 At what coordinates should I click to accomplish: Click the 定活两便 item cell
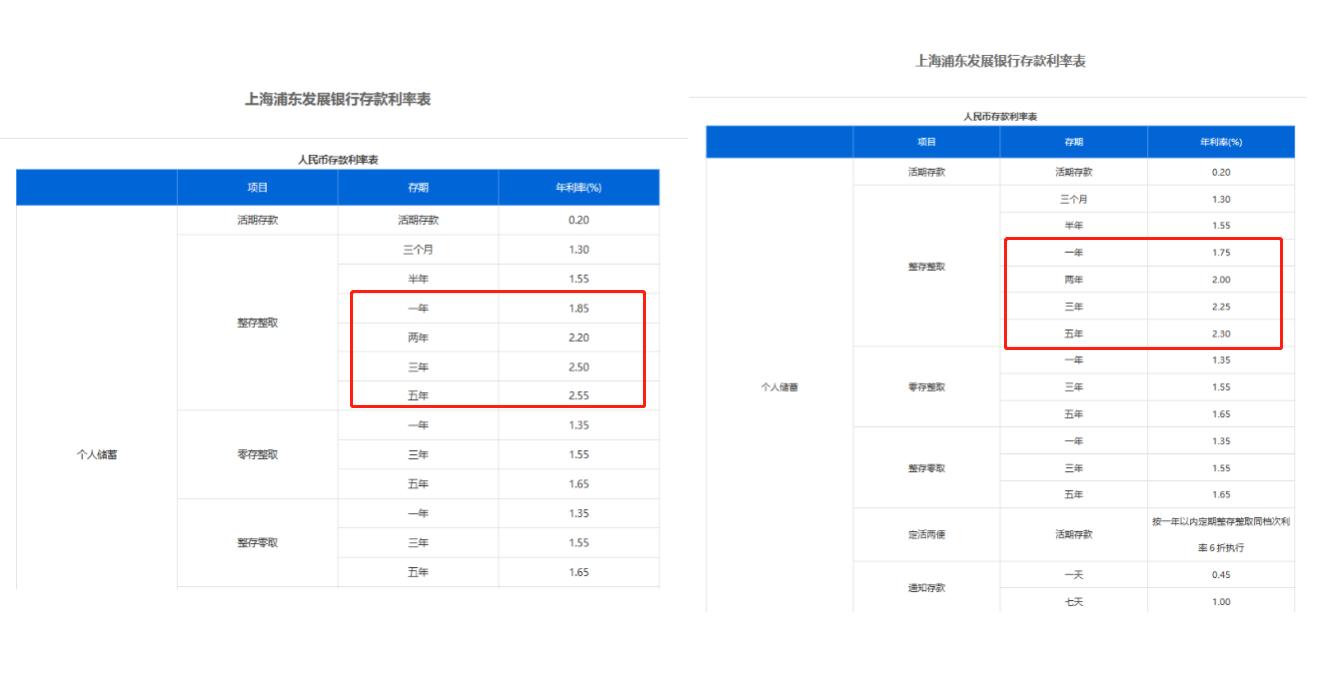click(x=926, y=535)
